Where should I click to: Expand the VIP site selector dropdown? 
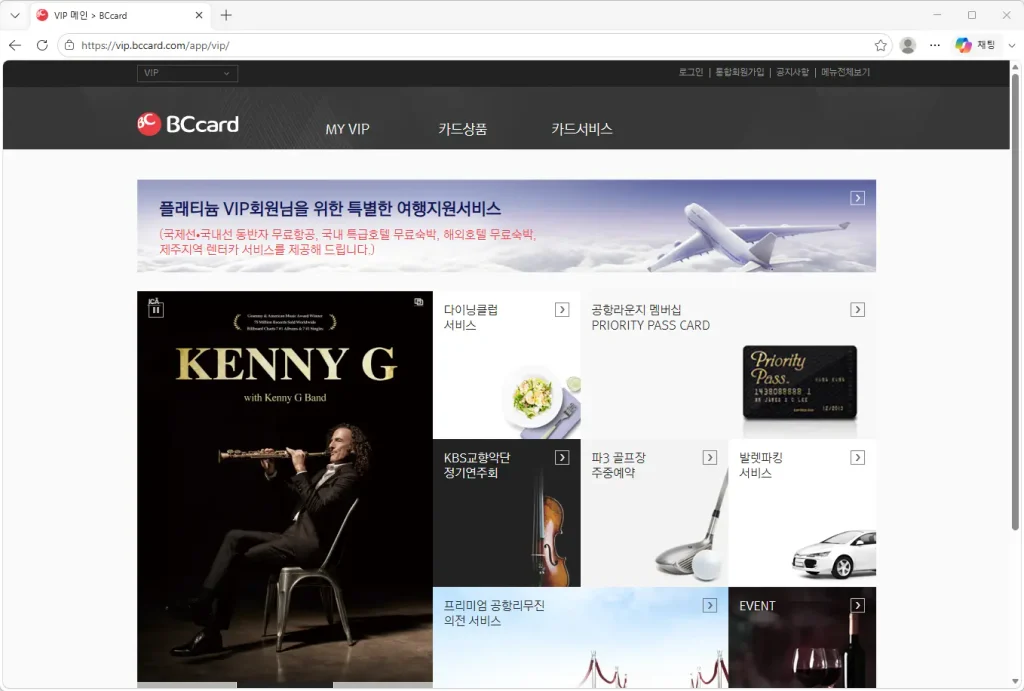(x=187, y=73)
